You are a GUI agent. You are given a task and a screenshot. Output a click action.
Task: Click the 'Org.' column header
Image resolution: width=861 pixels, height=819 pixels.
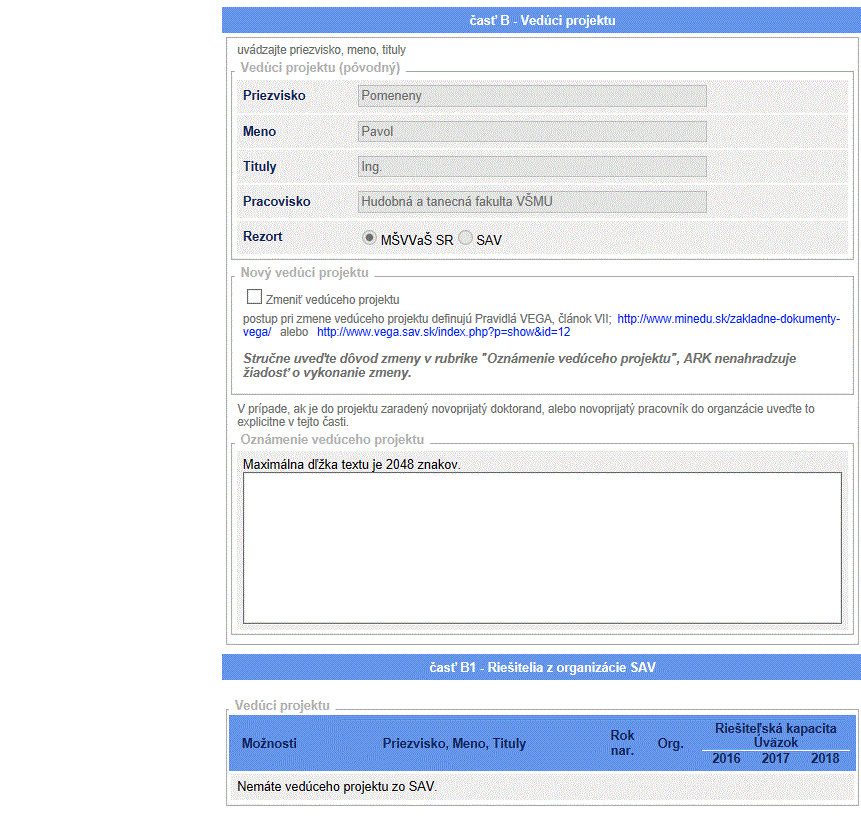(x=670, y=744)
